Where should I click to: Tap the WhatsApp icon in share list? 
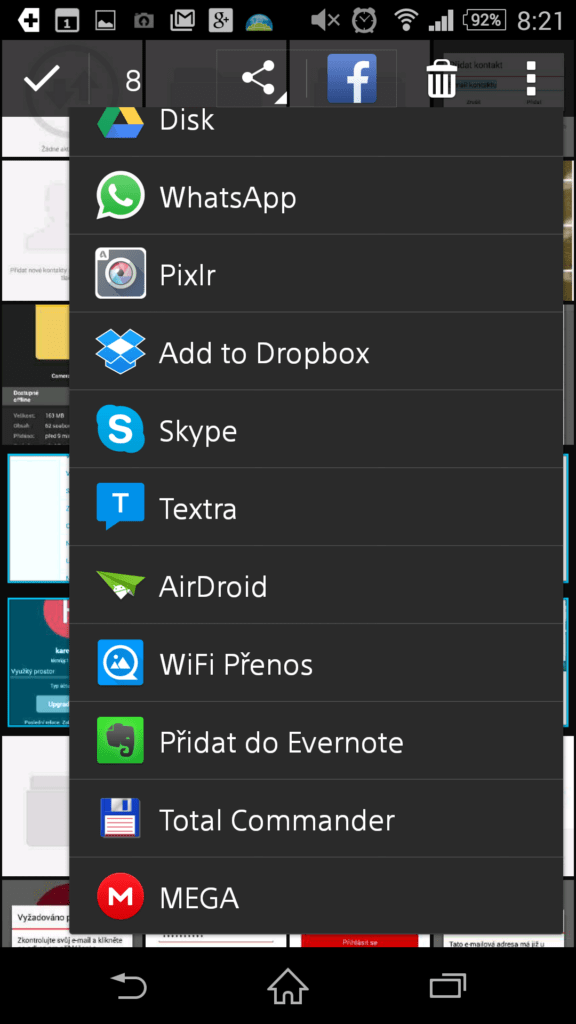120,195
